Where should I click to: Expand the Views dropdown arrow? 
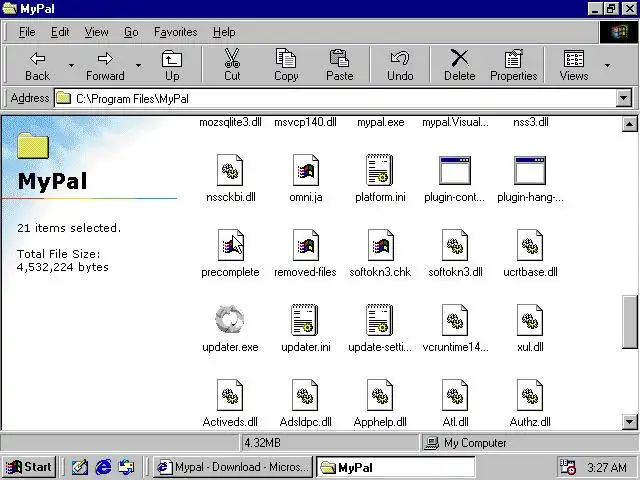pyautogui.click(x=607, y=65)
